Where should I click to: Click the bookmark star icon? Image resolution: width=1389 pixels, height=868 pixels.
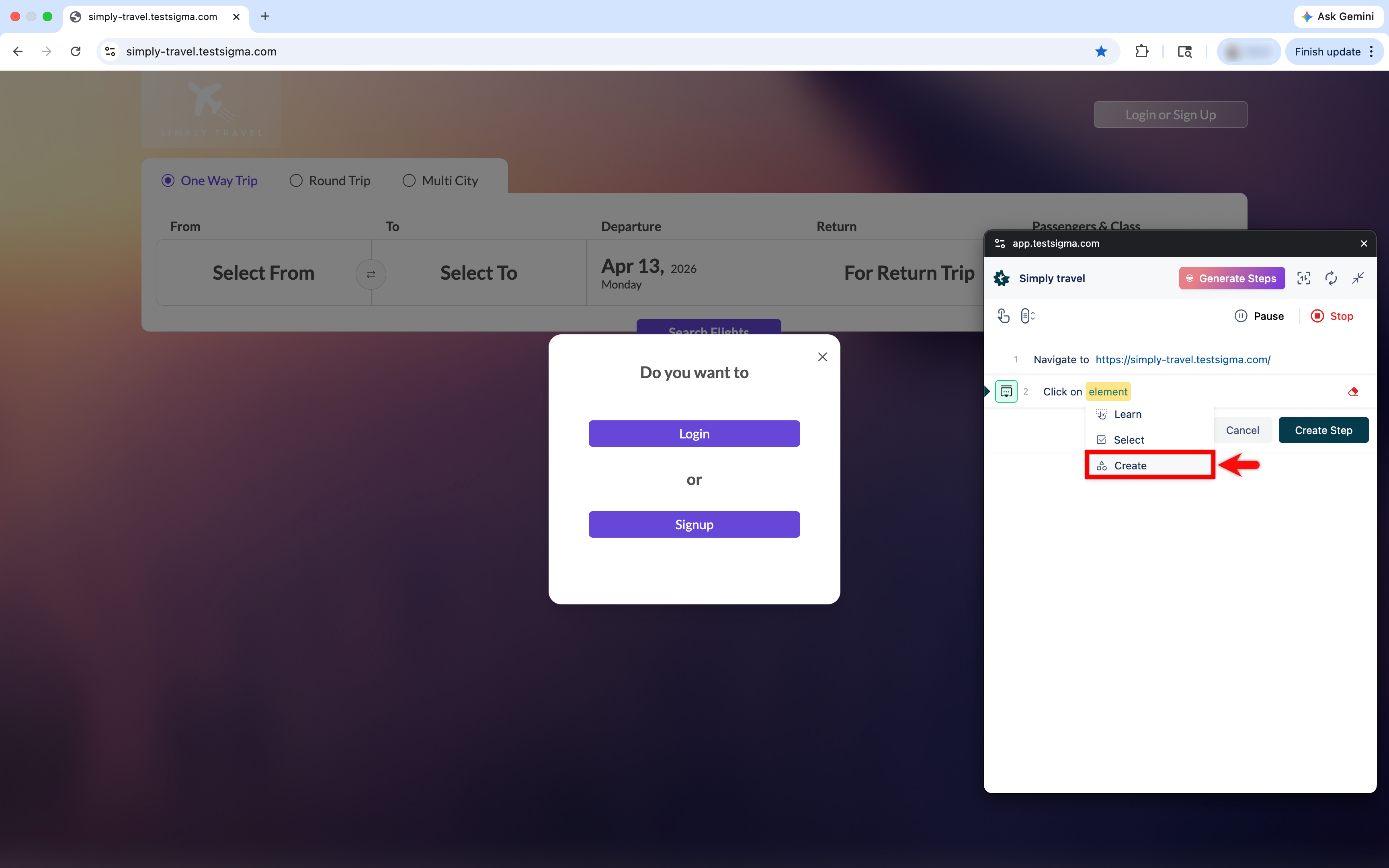(x=1101, y=52)
